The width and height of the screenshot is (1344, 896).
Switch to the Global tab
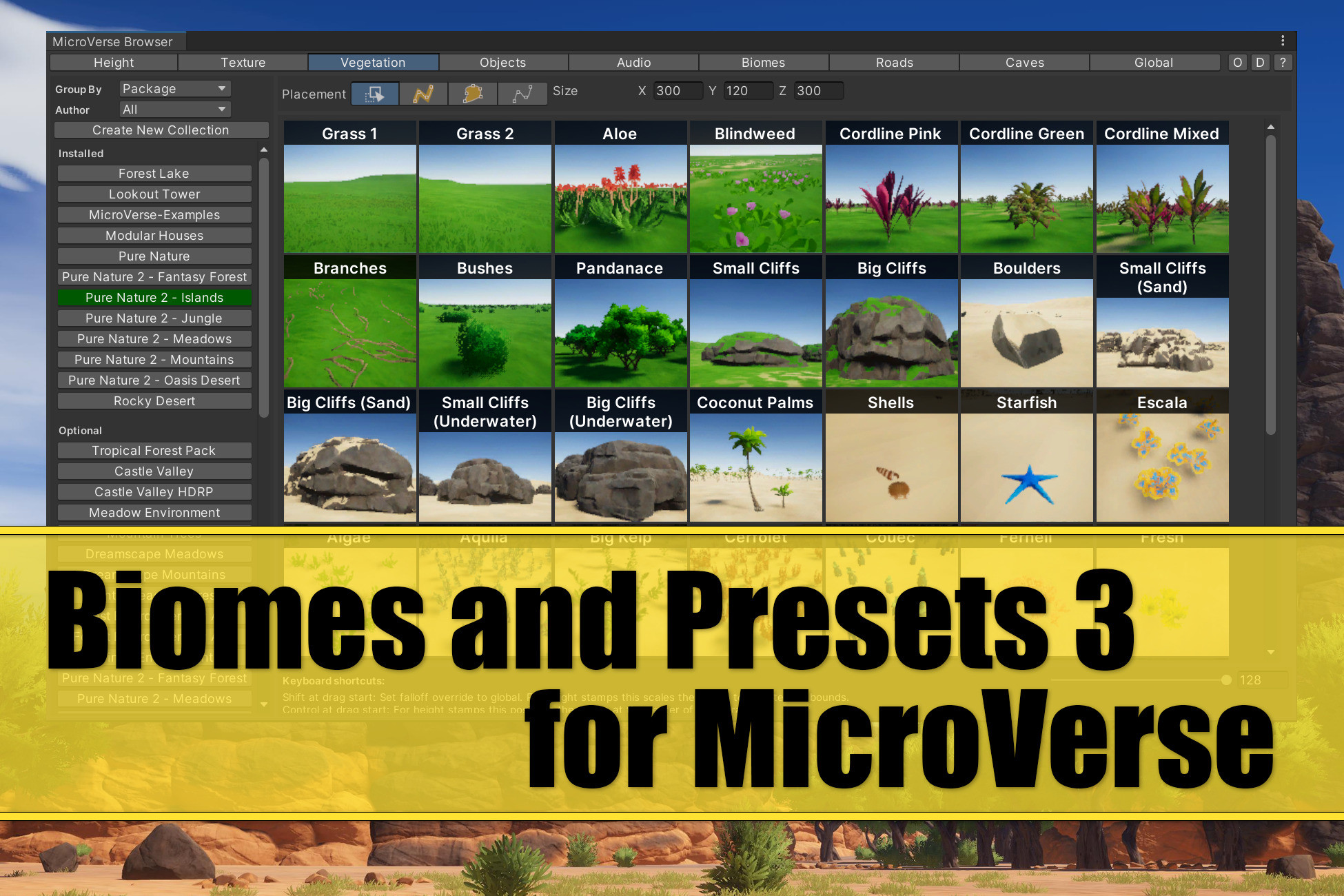coord(1154,63)
